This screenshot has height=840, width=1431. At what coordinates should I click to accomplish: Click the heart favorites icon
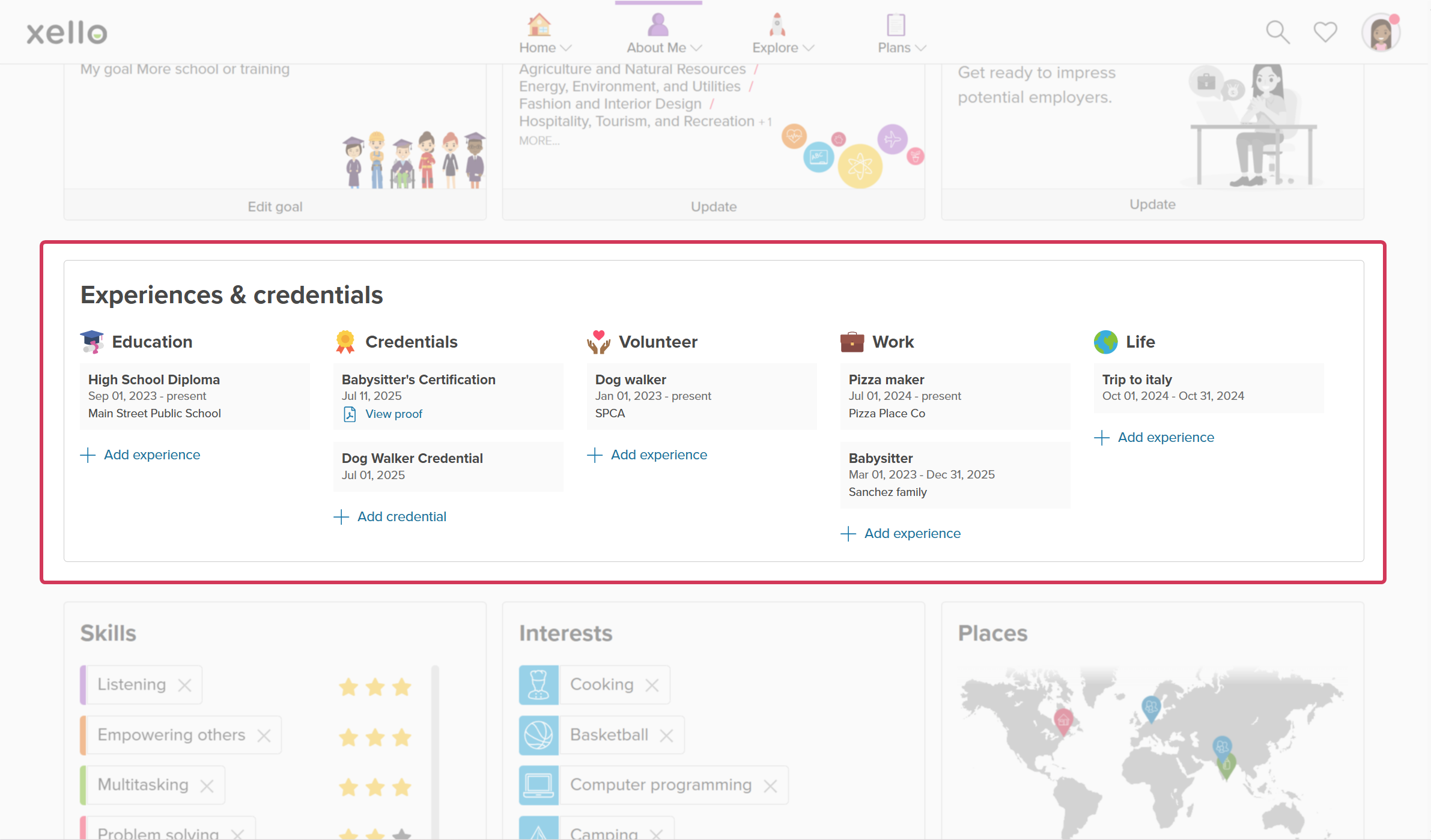pos(1325,32)
